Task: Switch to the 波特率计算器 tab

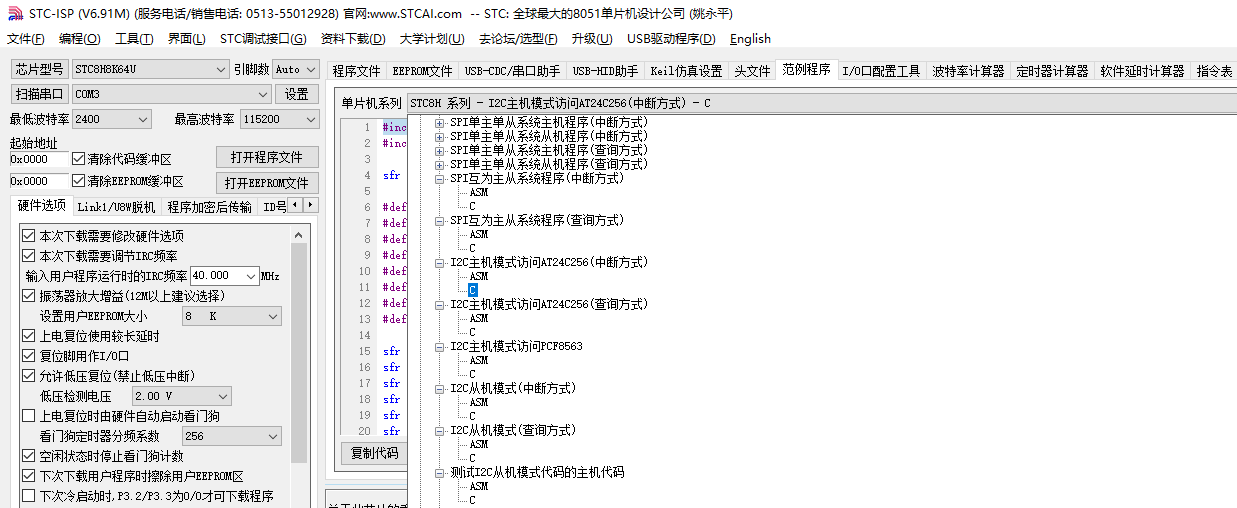Action: pos(967,71)
